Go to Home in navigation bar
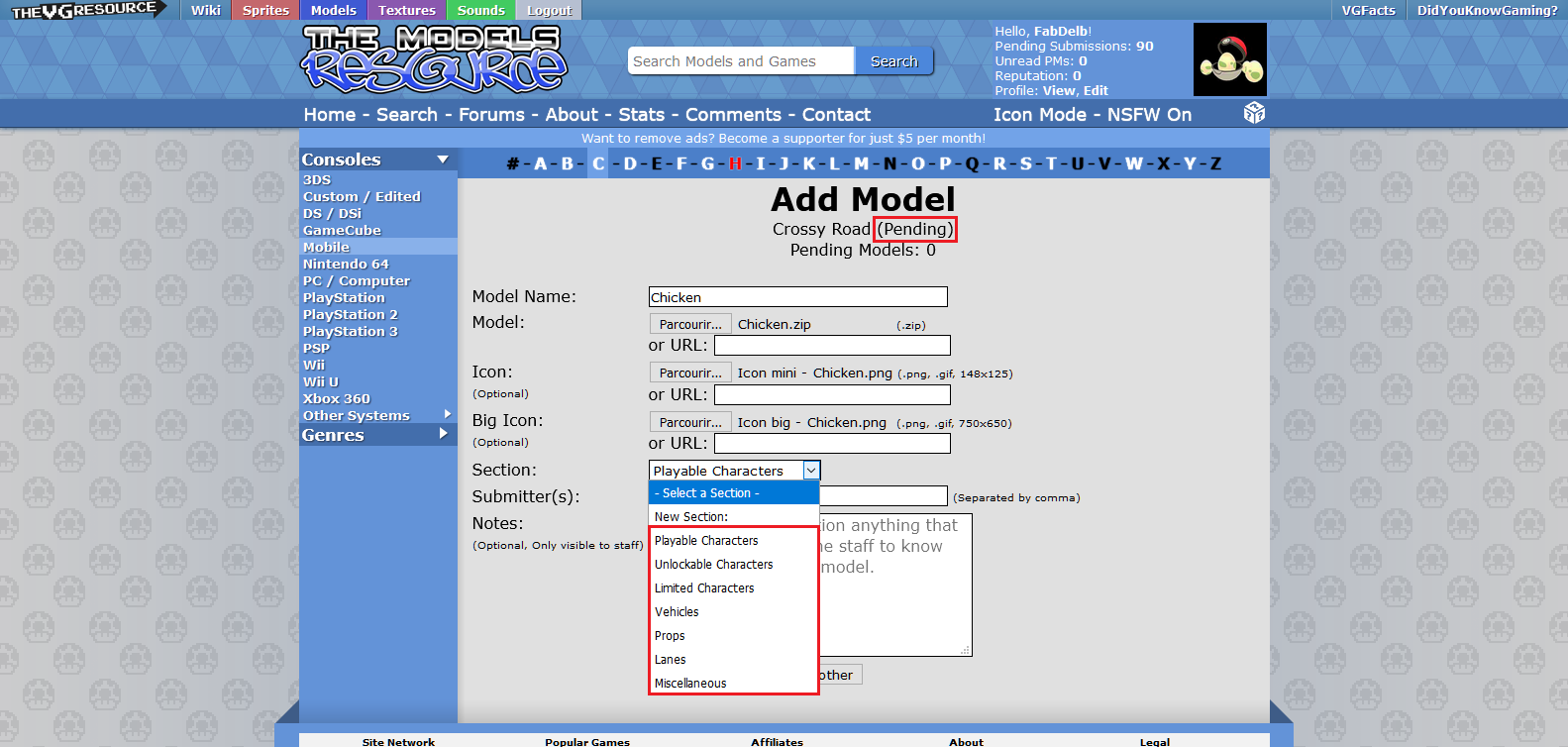This screenshot has height=747, width=1568. point(330,115)
